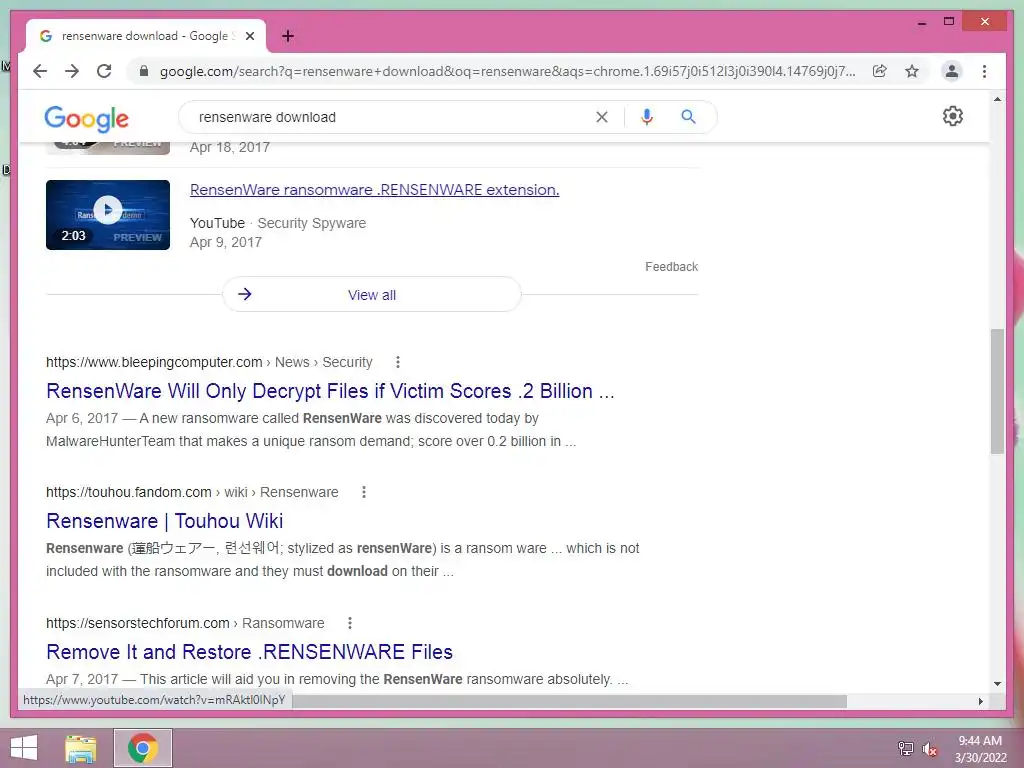Open File Explorer from the taskbar

(81, 748)
